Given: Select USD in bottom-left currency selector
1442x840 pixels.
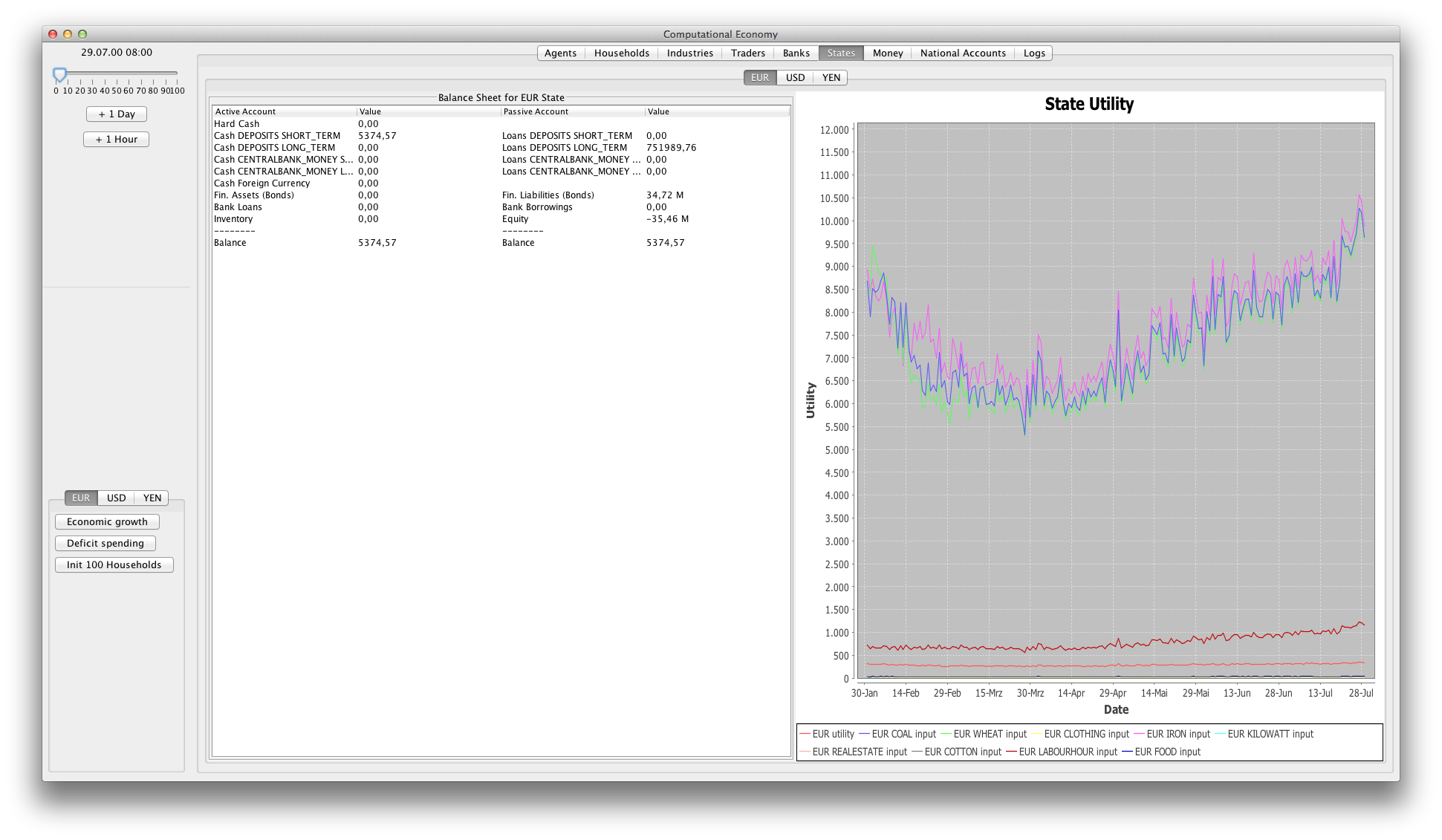Looking at the screenshot, I should point(116,498).
